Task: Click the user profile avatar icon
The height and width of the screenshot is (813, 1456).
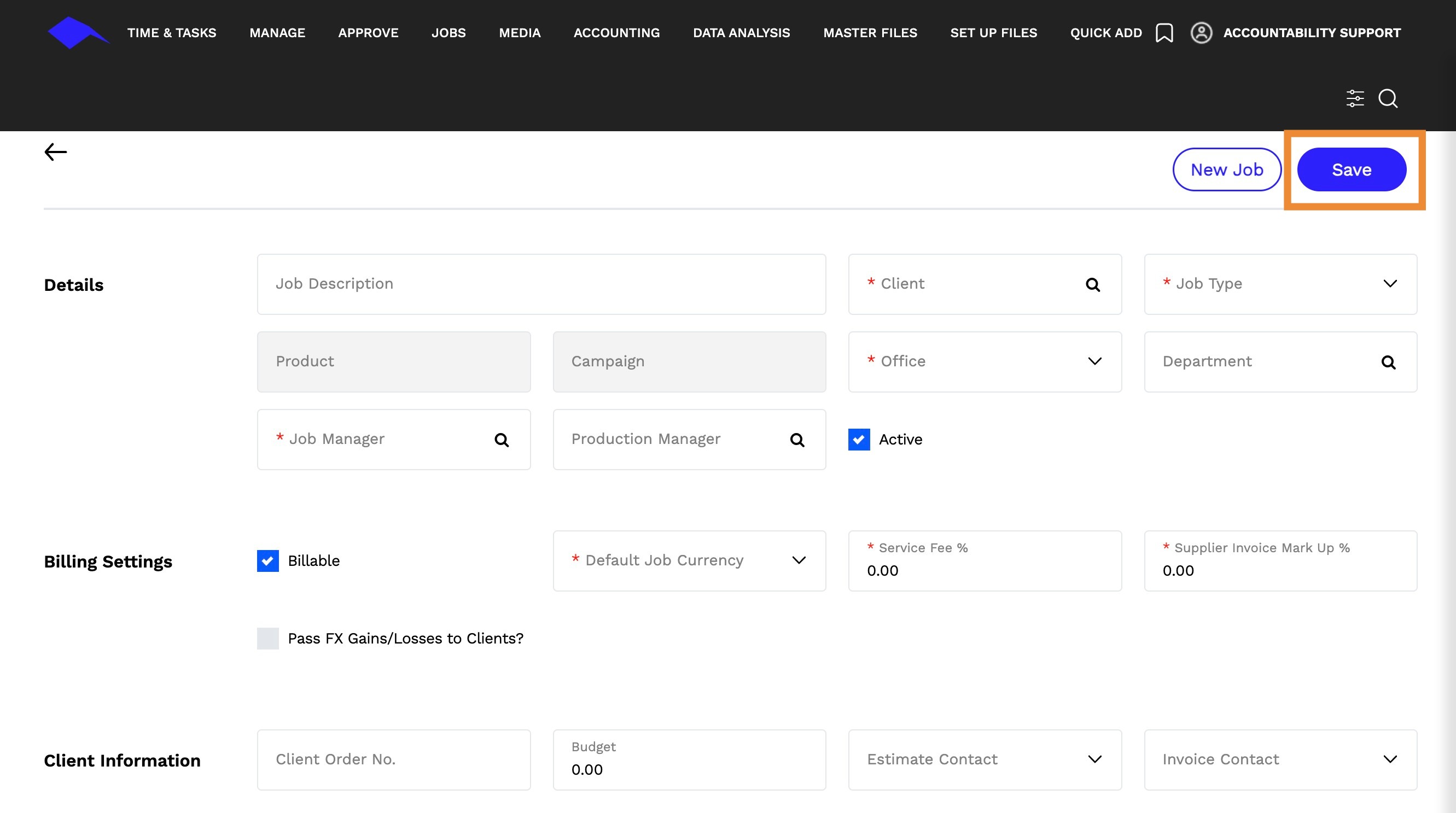Action: tap(1201, 33)
